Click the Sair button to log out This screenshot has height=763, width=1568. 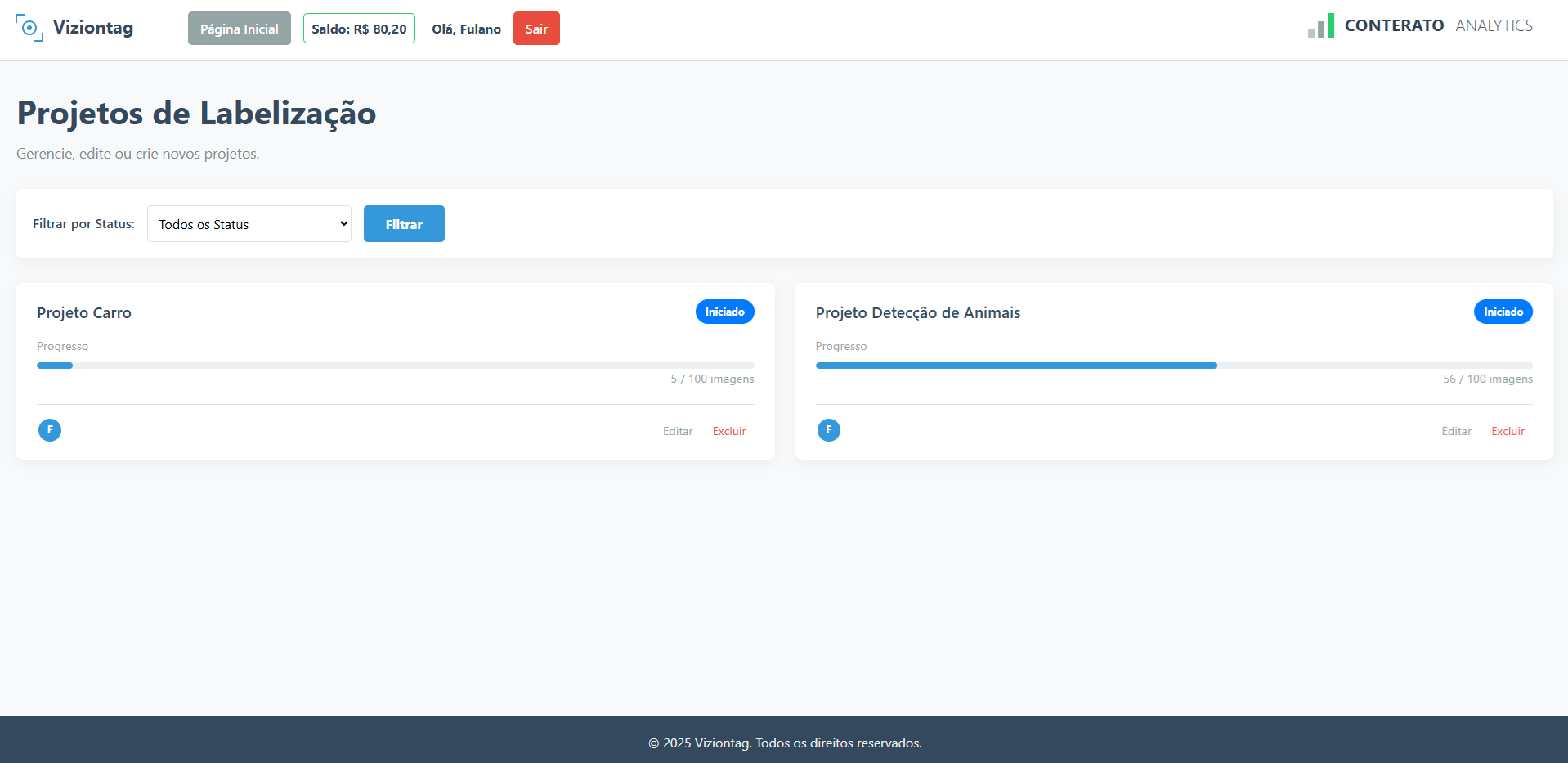coord(536,28)
